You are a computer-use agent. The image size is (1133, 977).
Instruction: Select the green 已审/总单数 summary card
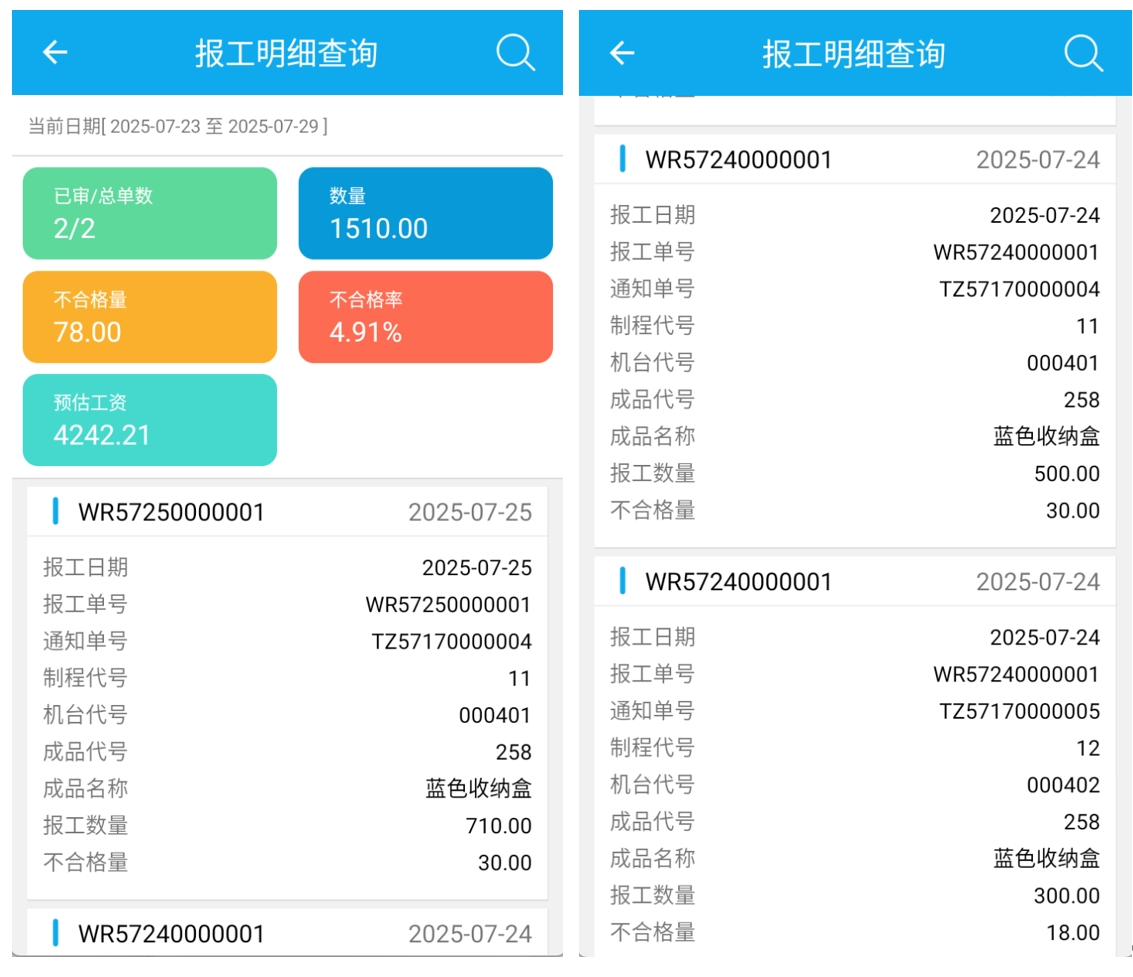(x=150, y=213)
